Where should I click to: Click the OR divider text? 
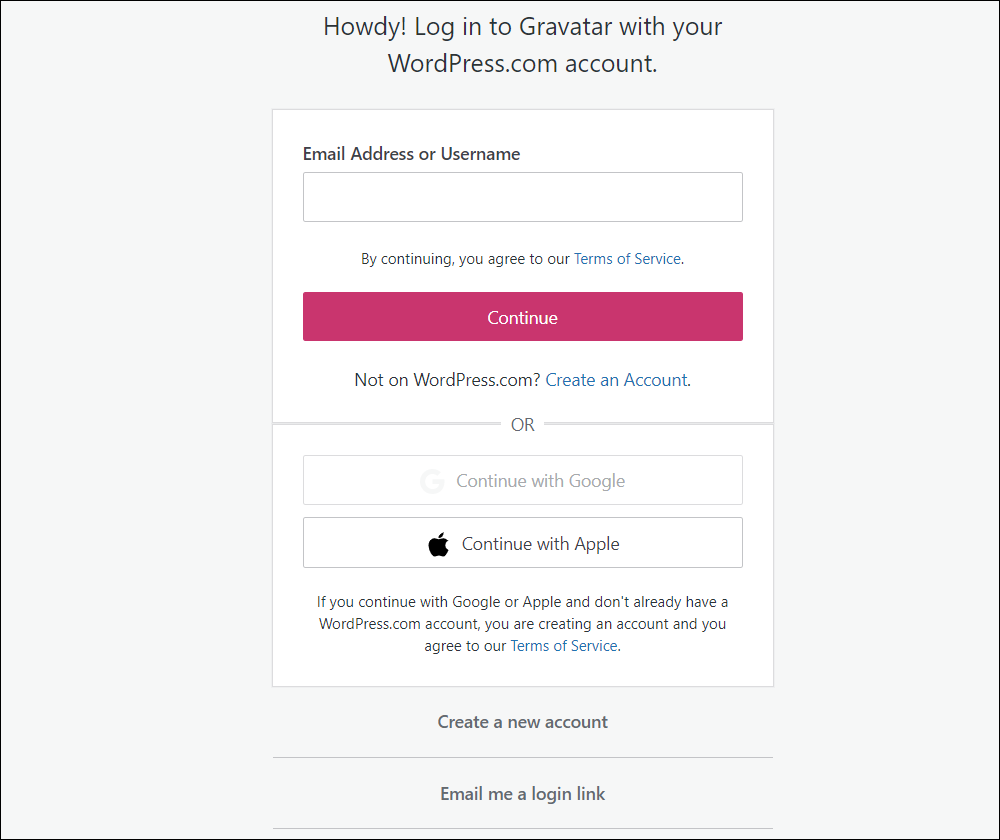[x=522, y=425]
